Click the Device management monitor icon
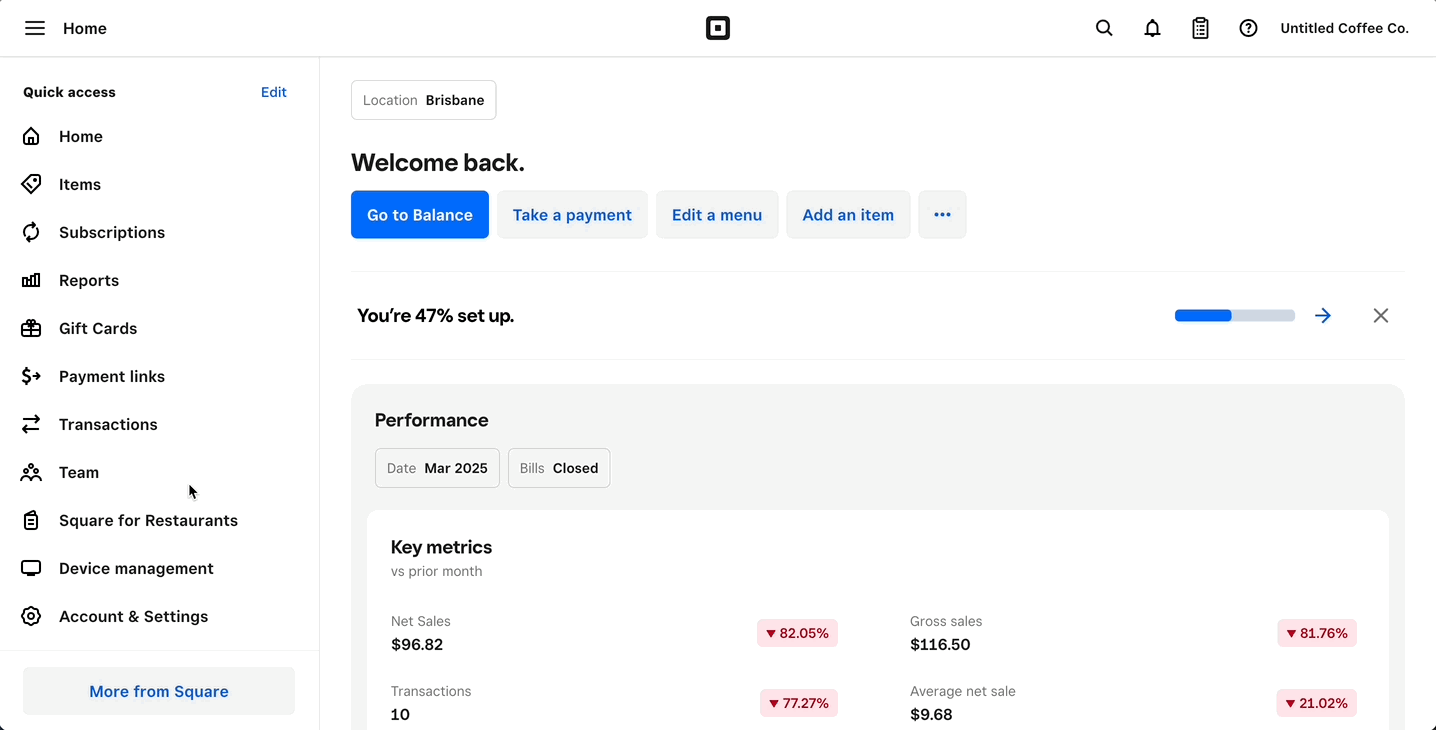 click(x=31, y=568)
